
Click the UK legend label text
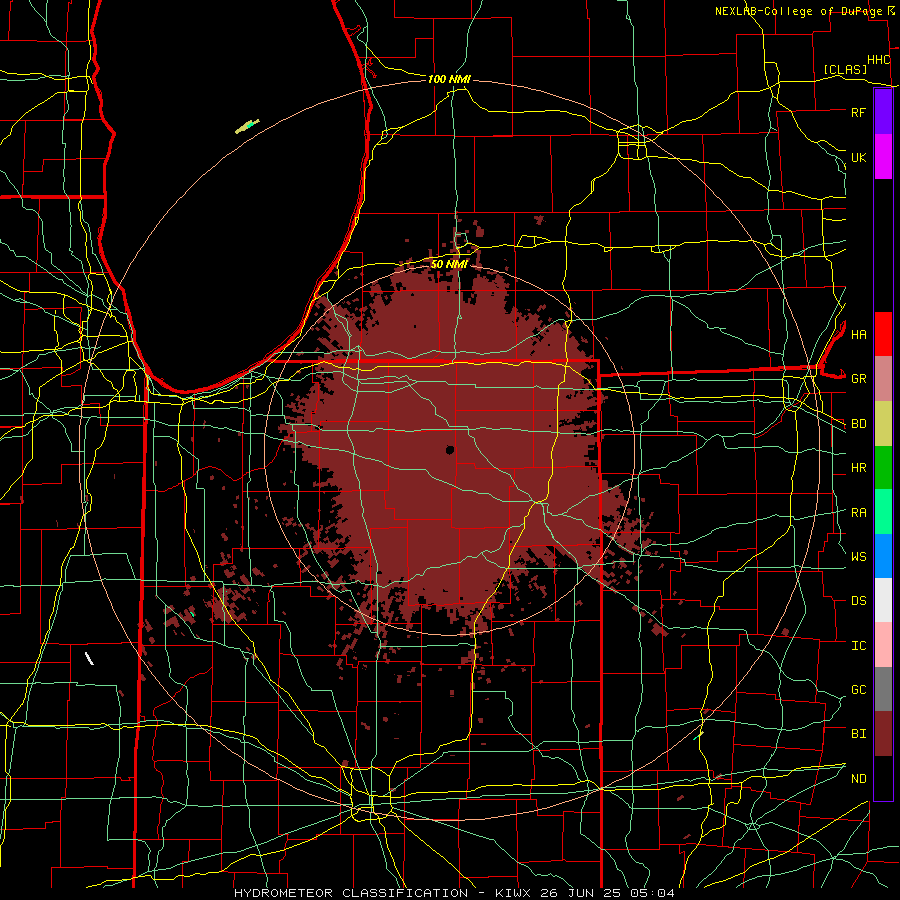(x=858, y=157)
